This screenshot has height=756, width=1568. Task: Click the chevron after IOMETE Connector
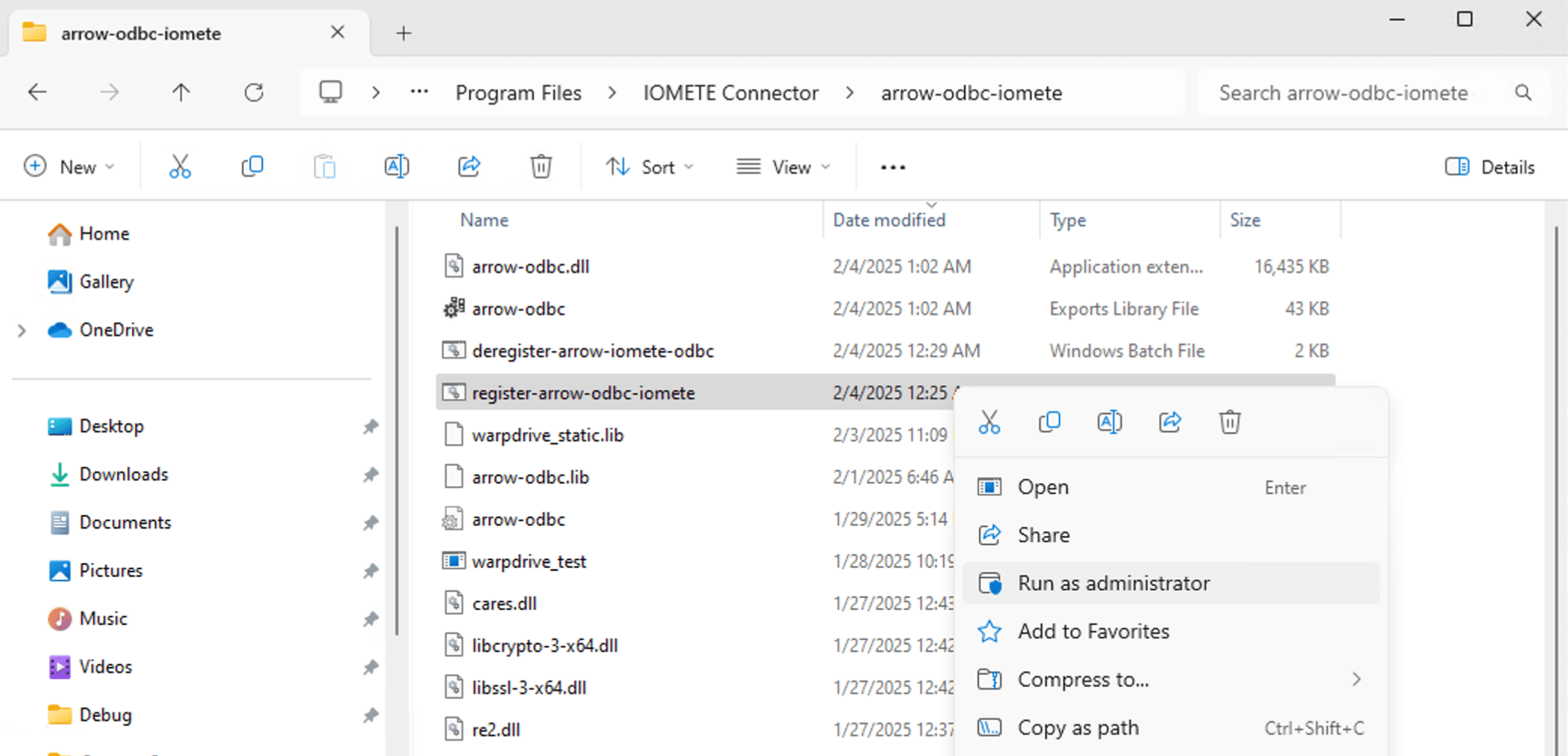pyautogui.click(x=850, y=93)
